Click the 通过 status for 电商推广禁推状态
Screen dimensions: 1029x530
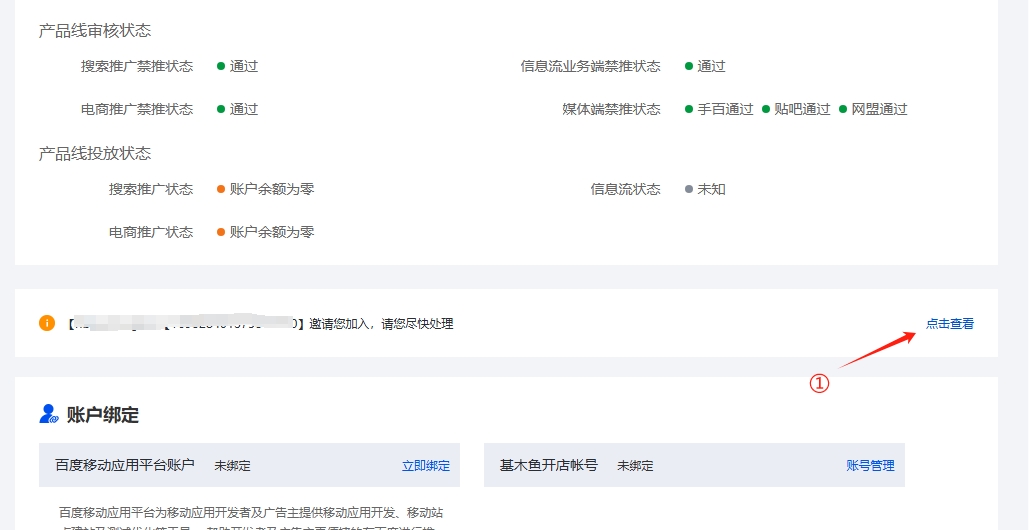point(244,109)
